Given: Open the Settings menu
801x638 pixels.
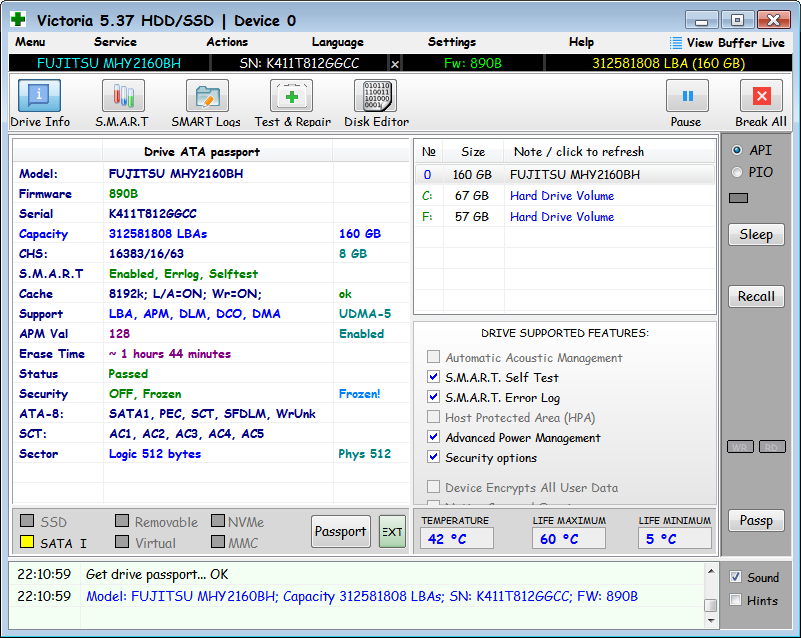Looking at the screenshot, I should click(452, 42).
